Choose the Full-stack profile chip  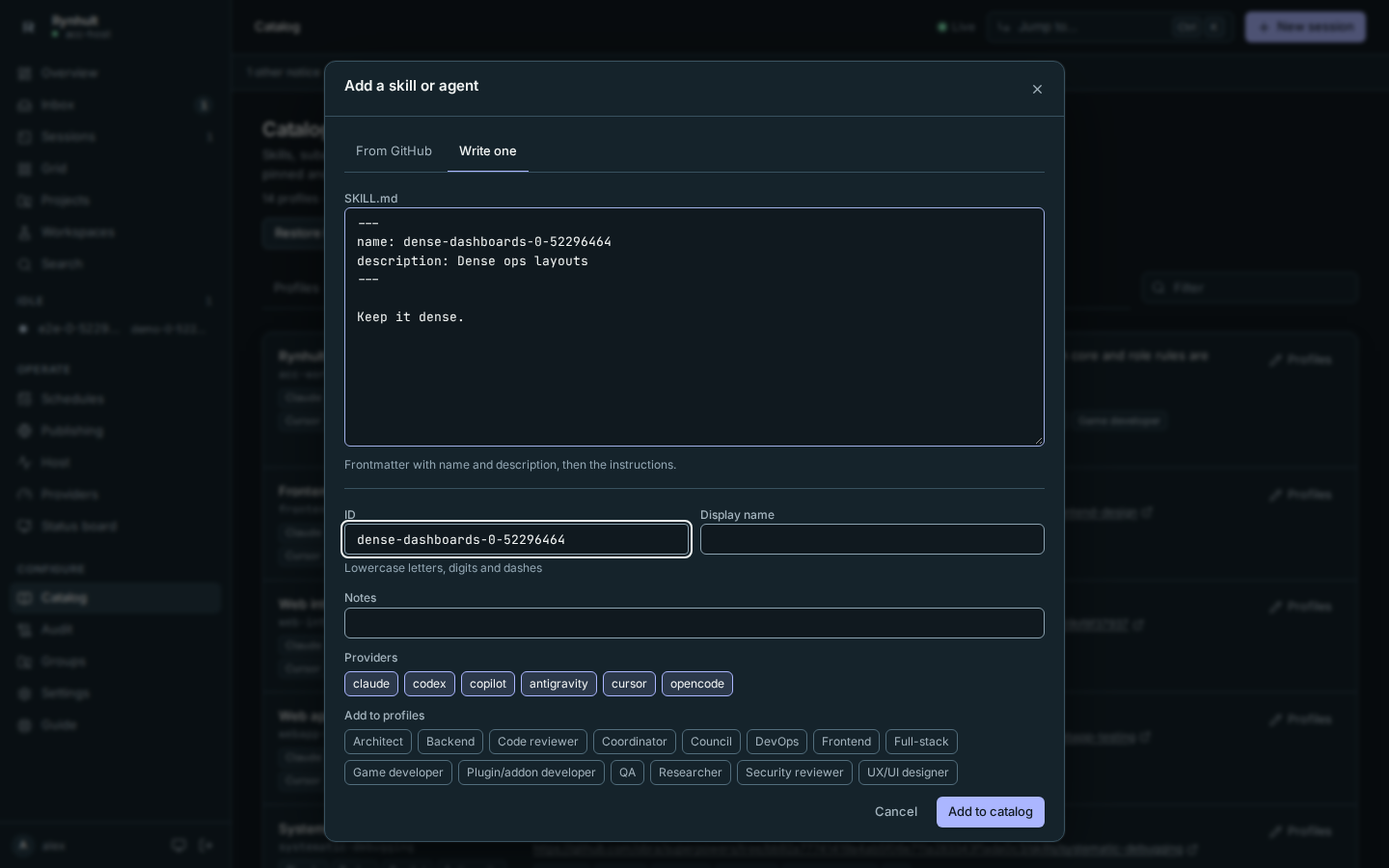pyautogui.click(x=921, y=742)
